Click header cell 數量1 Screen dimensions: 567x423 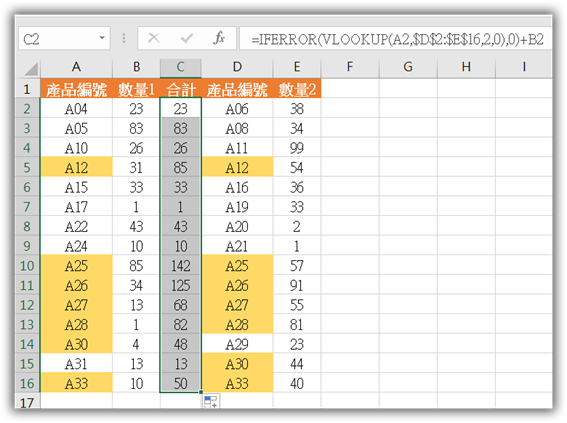tap(136, 89)
